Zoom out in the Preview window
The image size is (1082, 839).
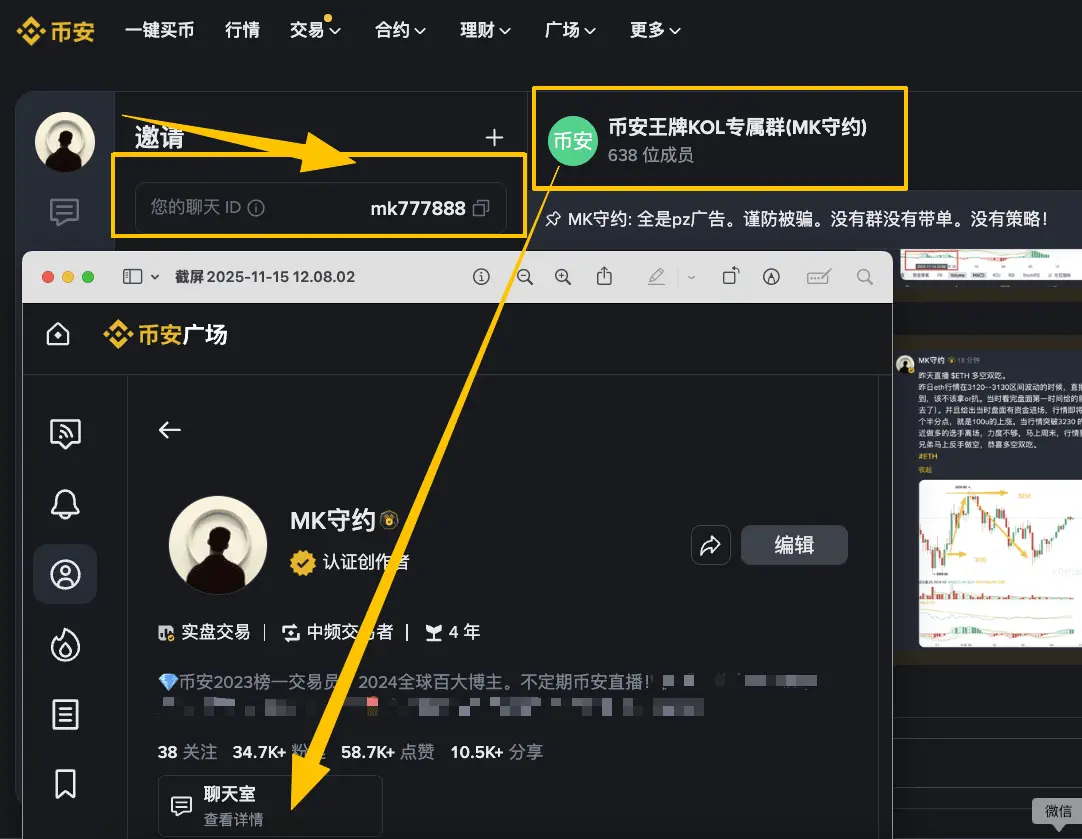click(525, 277)
